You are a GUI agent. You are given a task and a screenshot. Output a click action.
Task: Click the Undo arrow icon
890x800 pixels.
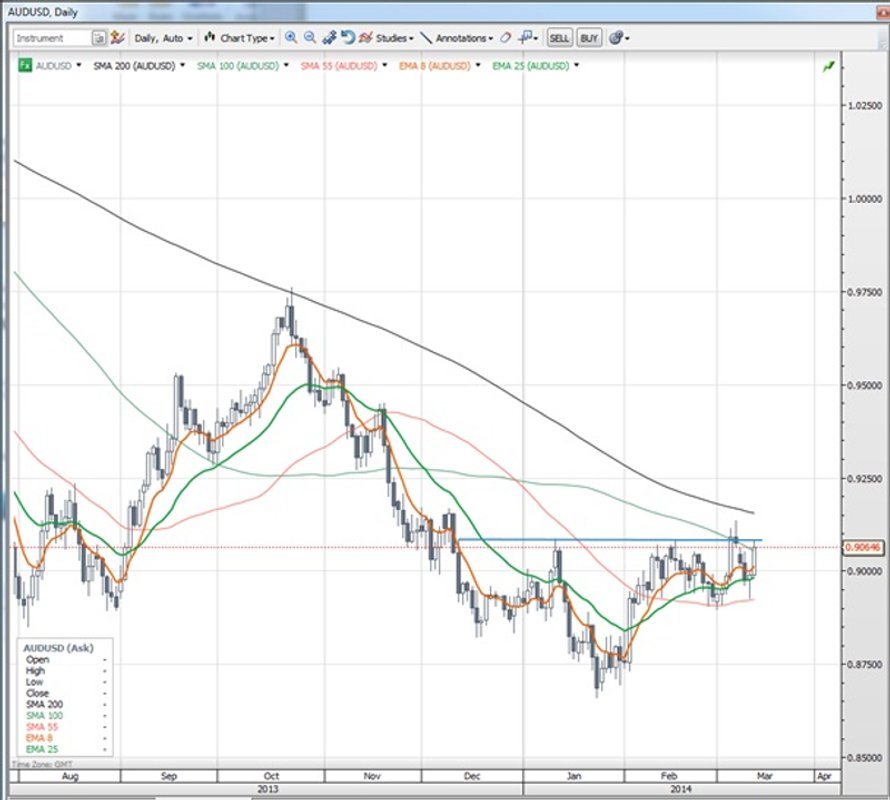[347, 38]
